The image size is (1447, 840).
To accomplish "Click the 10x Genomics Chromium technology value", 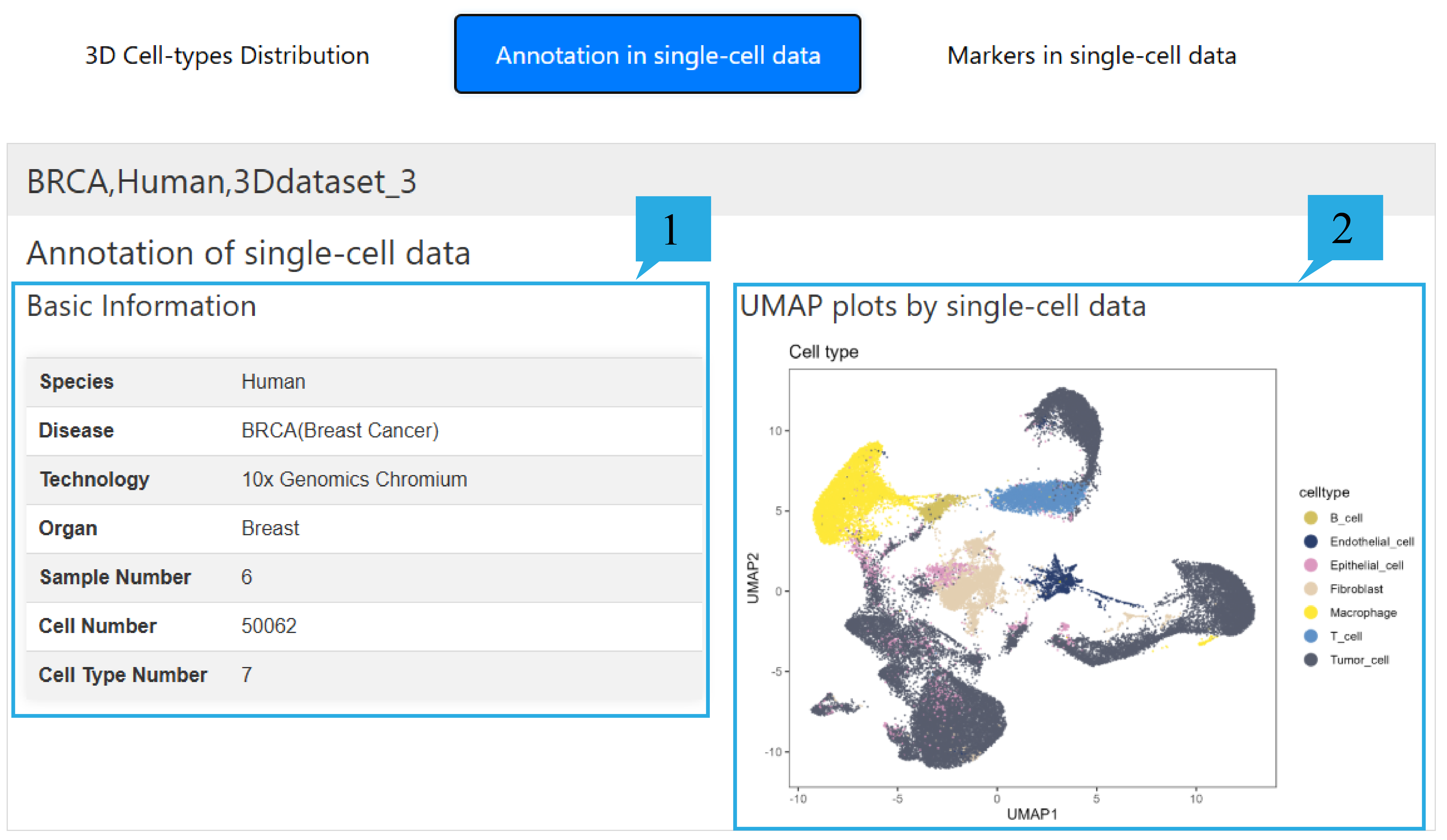I will pos(354,480).
